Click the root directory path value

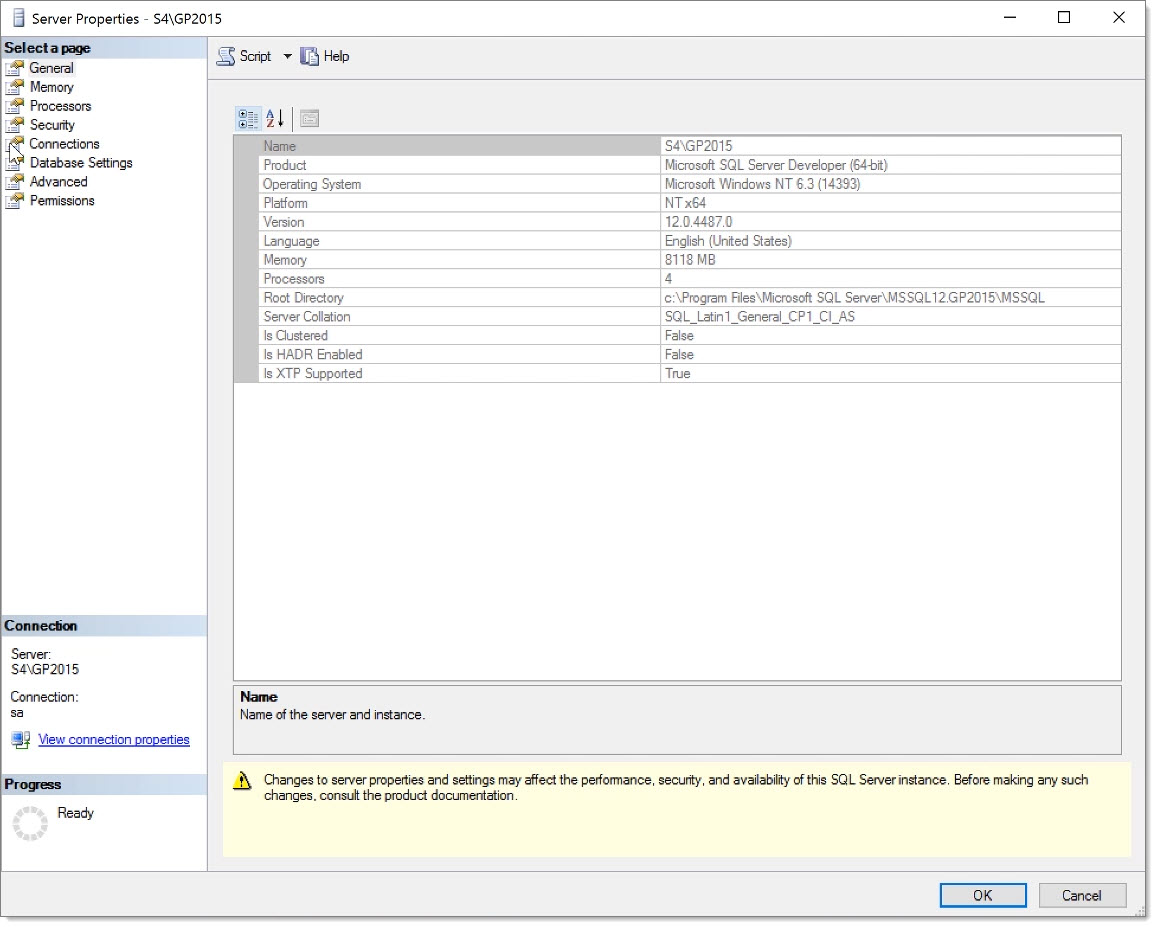[x=854, y=298]
